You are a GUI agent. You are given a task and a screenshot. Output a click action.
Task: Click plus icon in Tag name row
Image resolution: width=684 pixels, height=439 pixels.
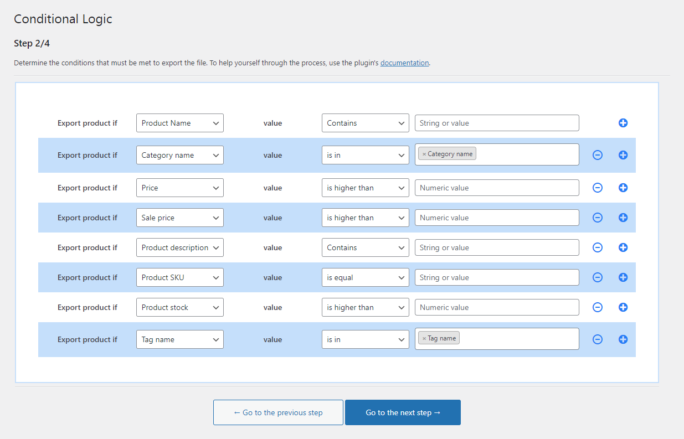(x=622, y=339)
